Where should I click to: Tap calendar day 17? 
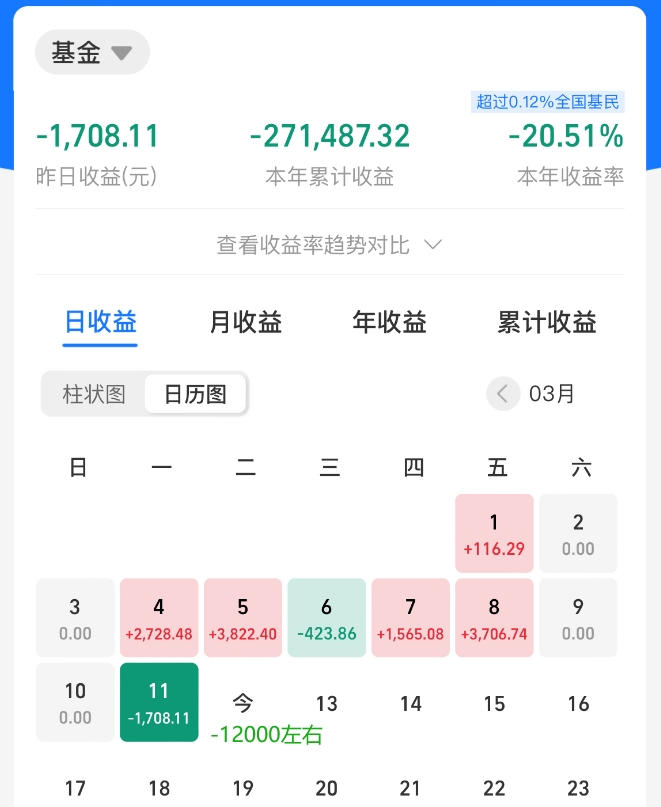(75, 788)
